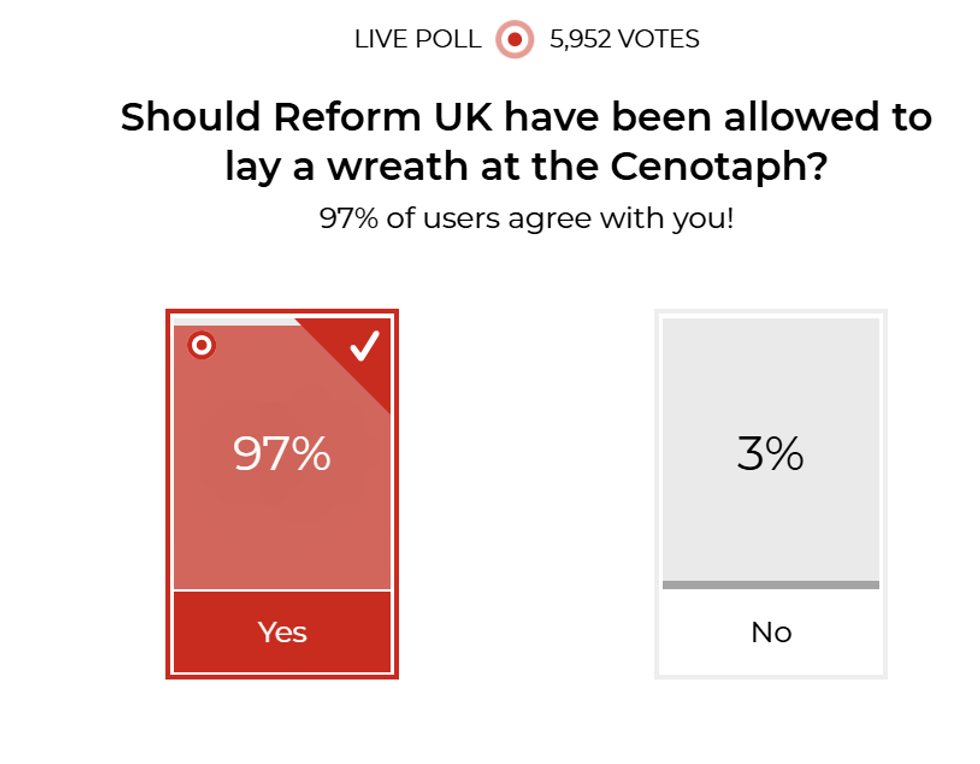The width and height of the screenshot is (980, 764).
Task: Click the 3% figure in the No card
Action: click(x=771, y=455)
